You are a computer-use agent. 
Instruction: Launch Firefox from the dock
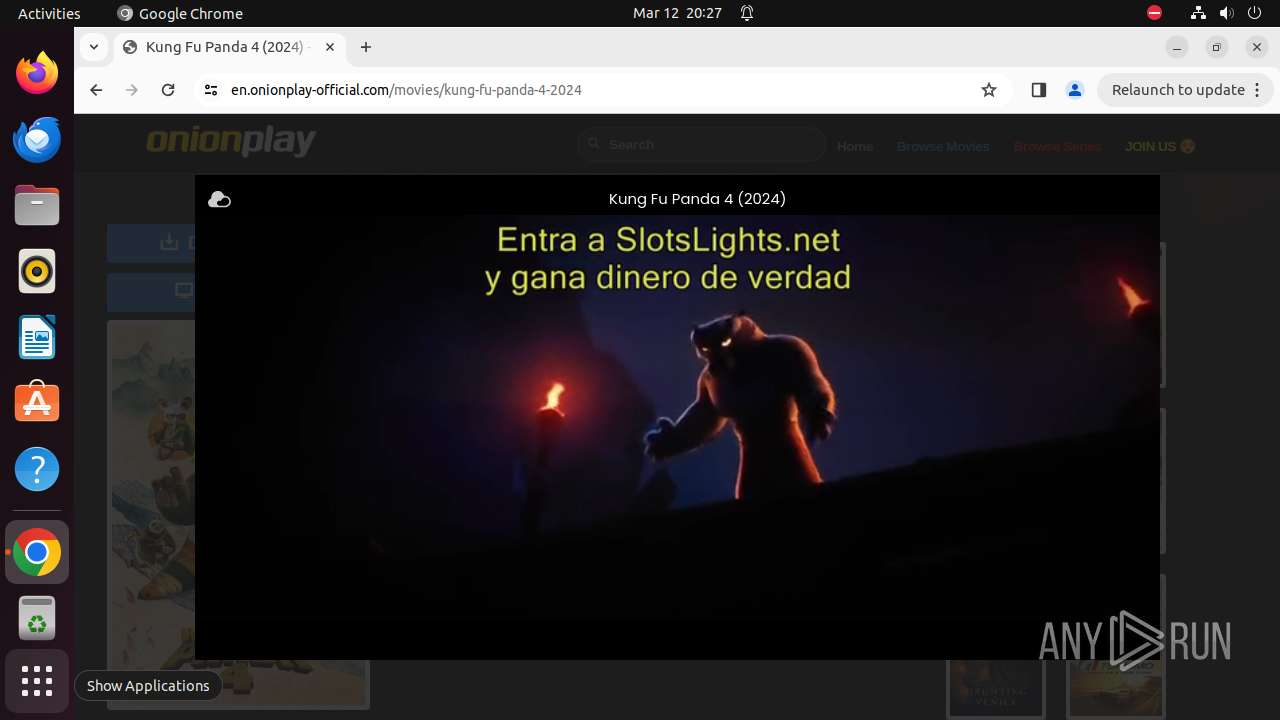[x=37, y=73]
